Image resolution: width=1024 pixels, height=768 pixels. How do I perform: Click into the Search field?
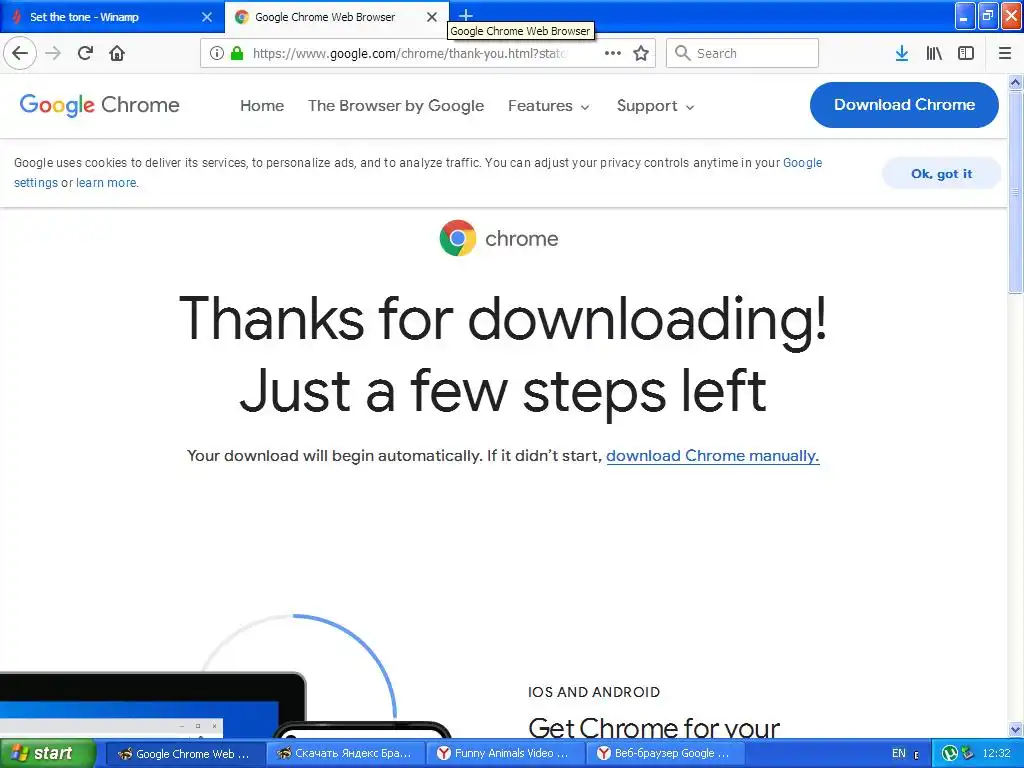click(x=742, y=53)
